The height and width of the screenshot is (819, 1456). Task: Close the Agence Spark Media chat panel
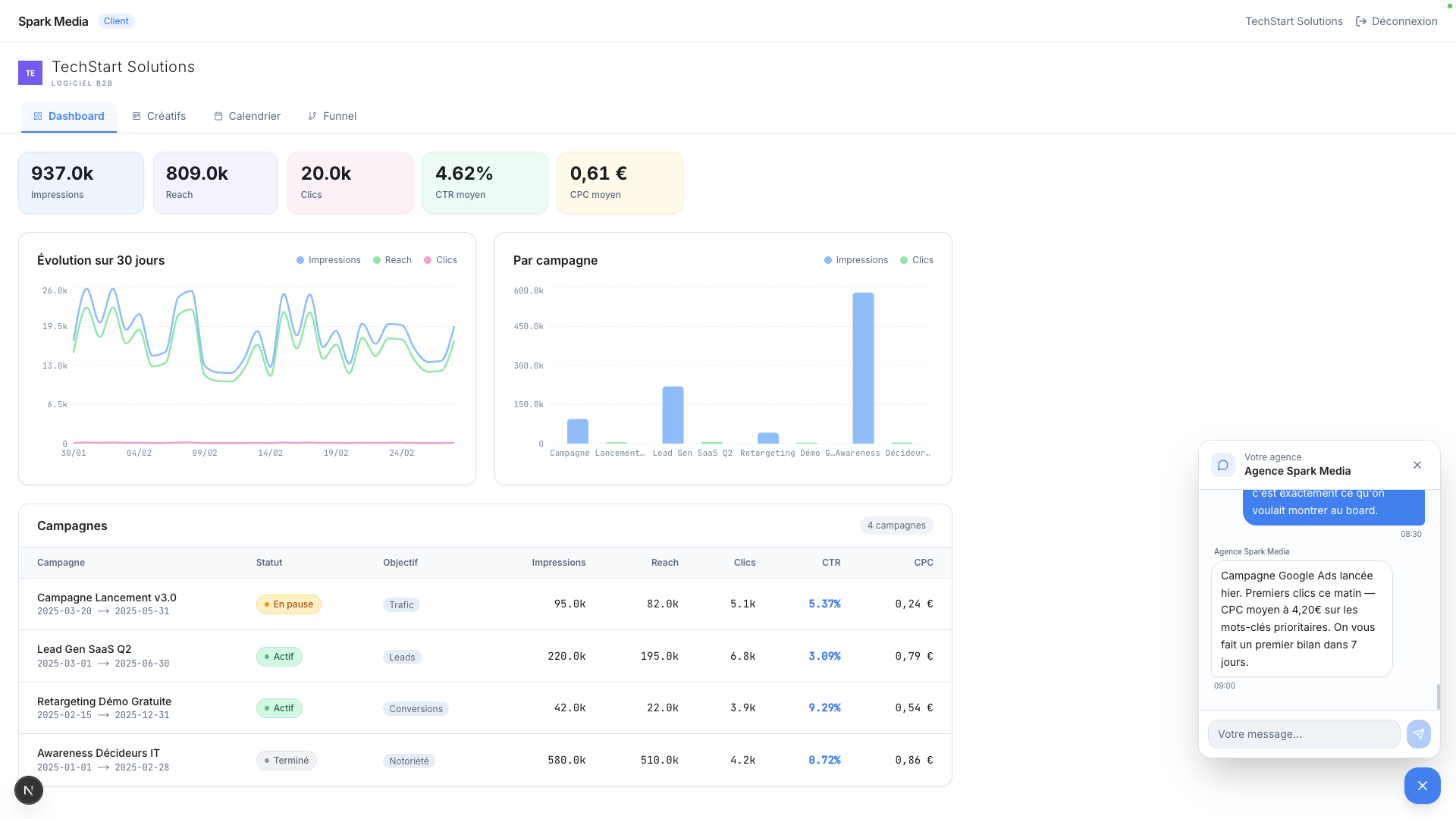point(1417,465)
